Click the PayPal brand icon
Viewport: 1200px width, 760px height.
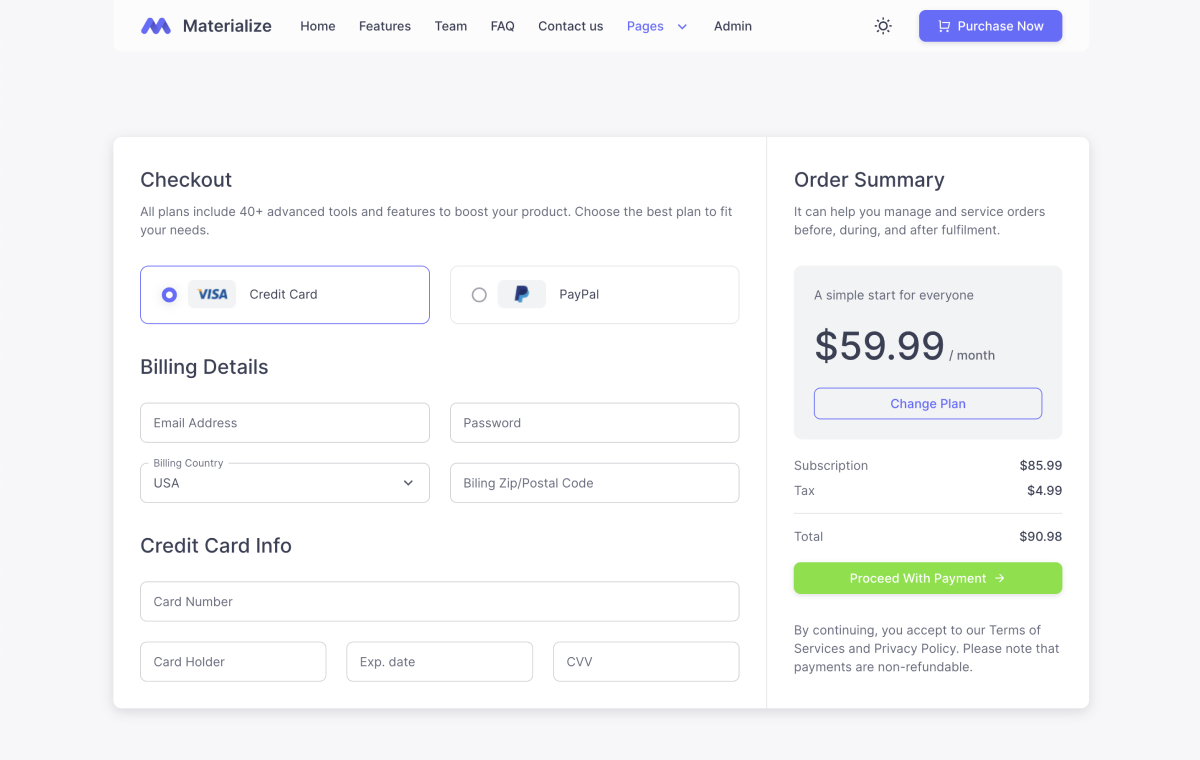click(x=521, y=294)
